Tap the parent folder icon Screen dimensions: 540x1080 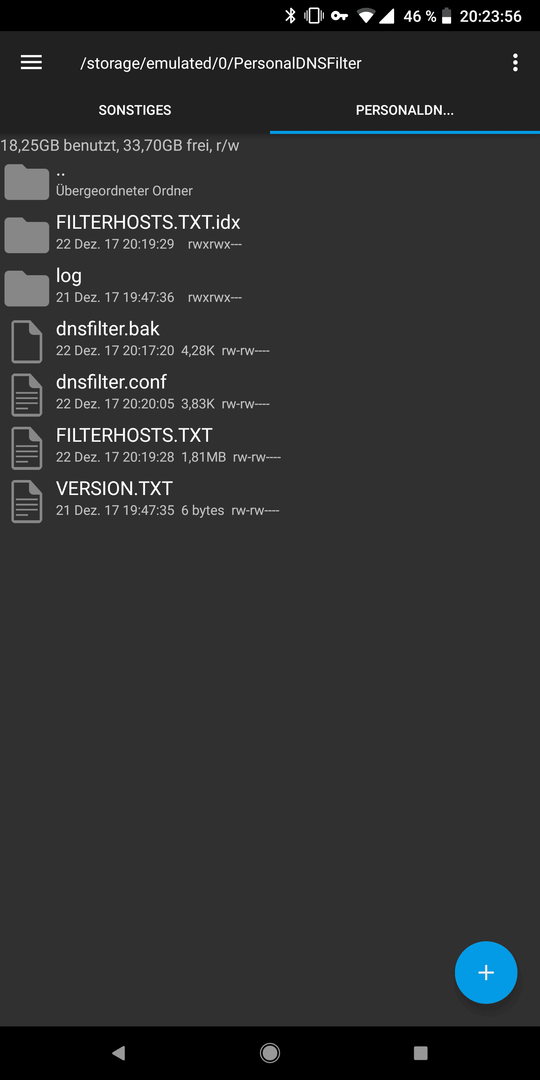(26, 182)
